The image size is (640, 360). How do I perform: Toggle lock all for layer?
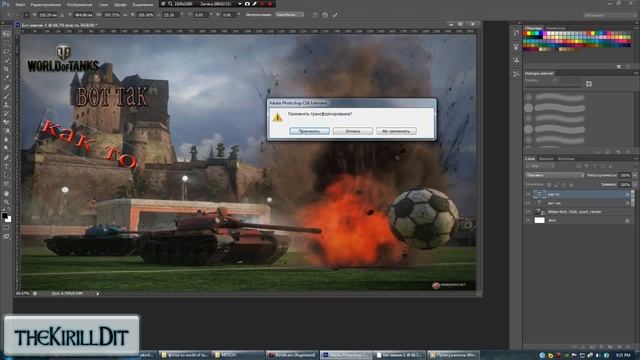click(571, 184)
